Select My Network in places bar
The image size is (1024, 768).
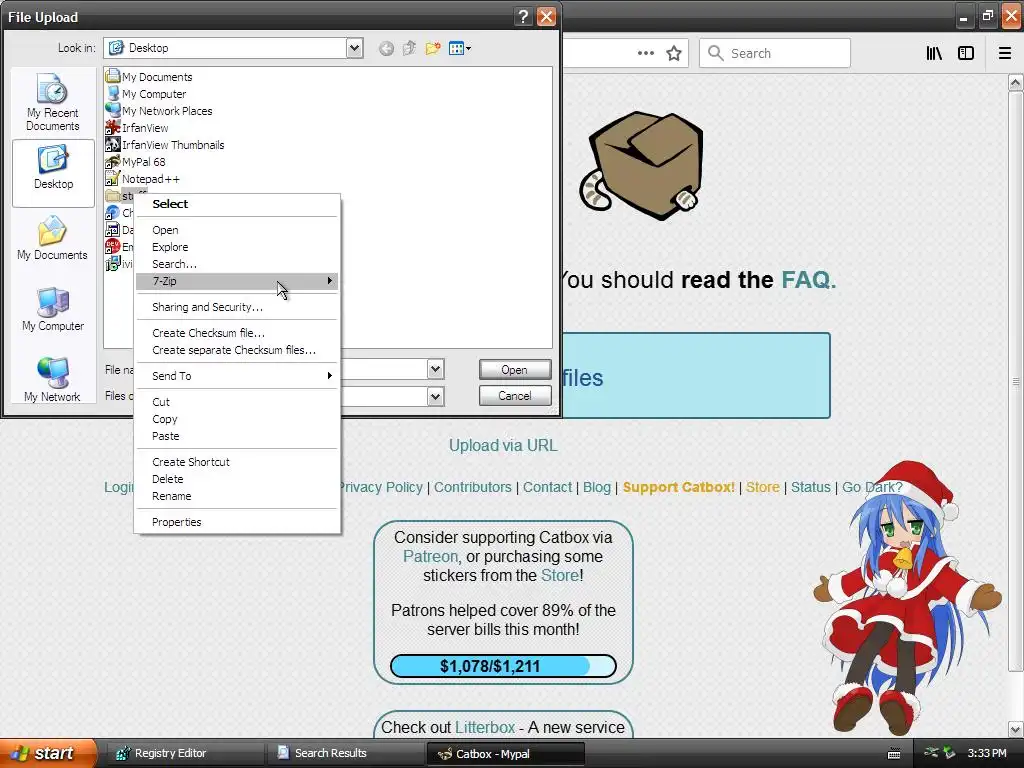pyautogui.click(x=52, y=379)
